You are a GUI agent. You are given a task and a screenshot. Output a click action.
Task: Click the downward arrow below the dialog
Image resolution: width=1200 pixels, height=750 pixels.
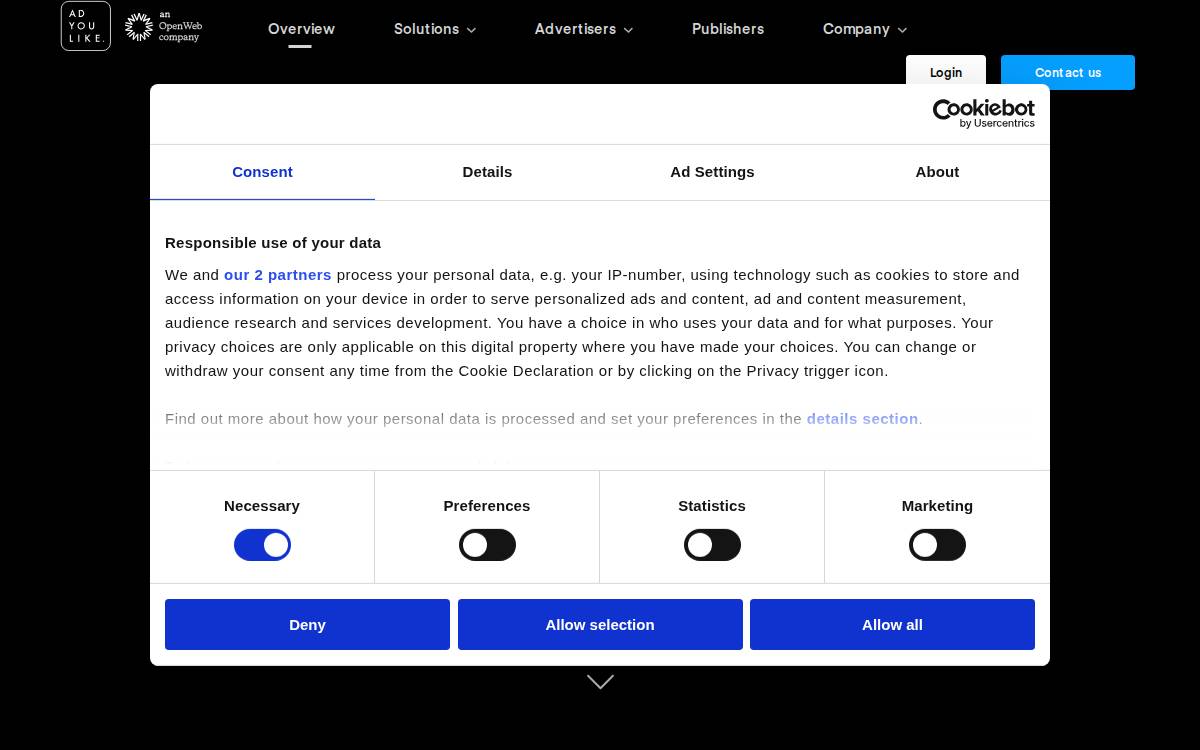pyautogui.click(x=600, y=682)
